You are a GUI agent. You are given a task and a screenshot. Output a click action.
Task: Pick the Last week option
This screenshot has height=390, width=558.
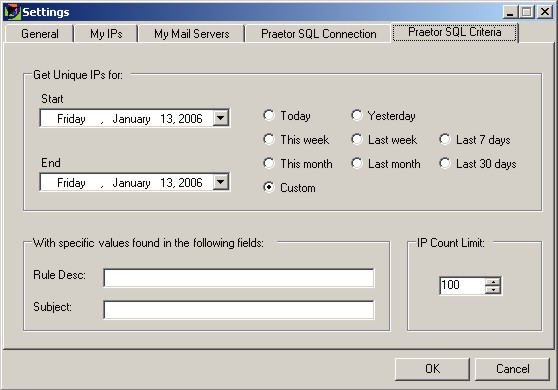(384, 139)
